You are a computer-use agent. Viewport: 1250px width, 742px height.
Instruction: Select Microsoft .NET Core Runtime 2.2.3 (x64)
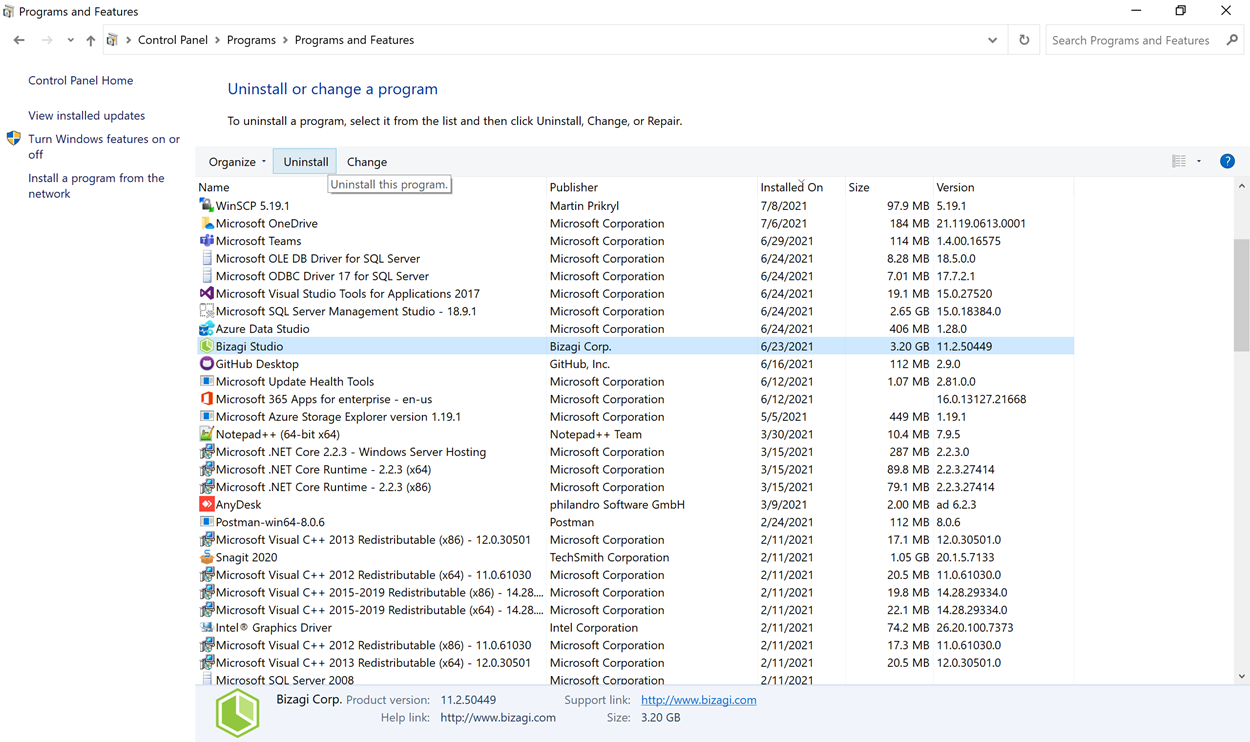click(635, 469)
